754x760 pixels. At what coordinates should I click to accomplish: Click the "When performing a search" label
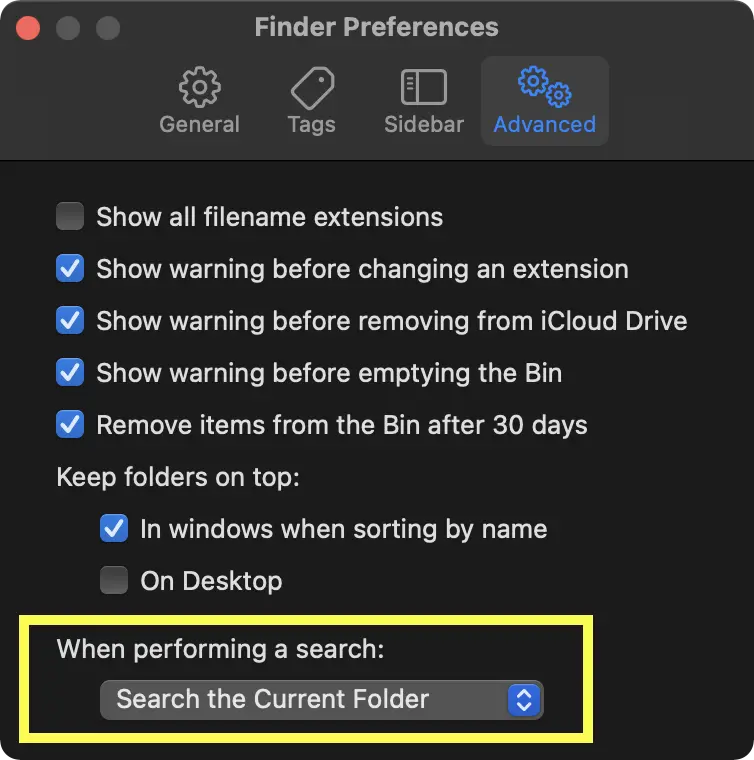(220, 648)
